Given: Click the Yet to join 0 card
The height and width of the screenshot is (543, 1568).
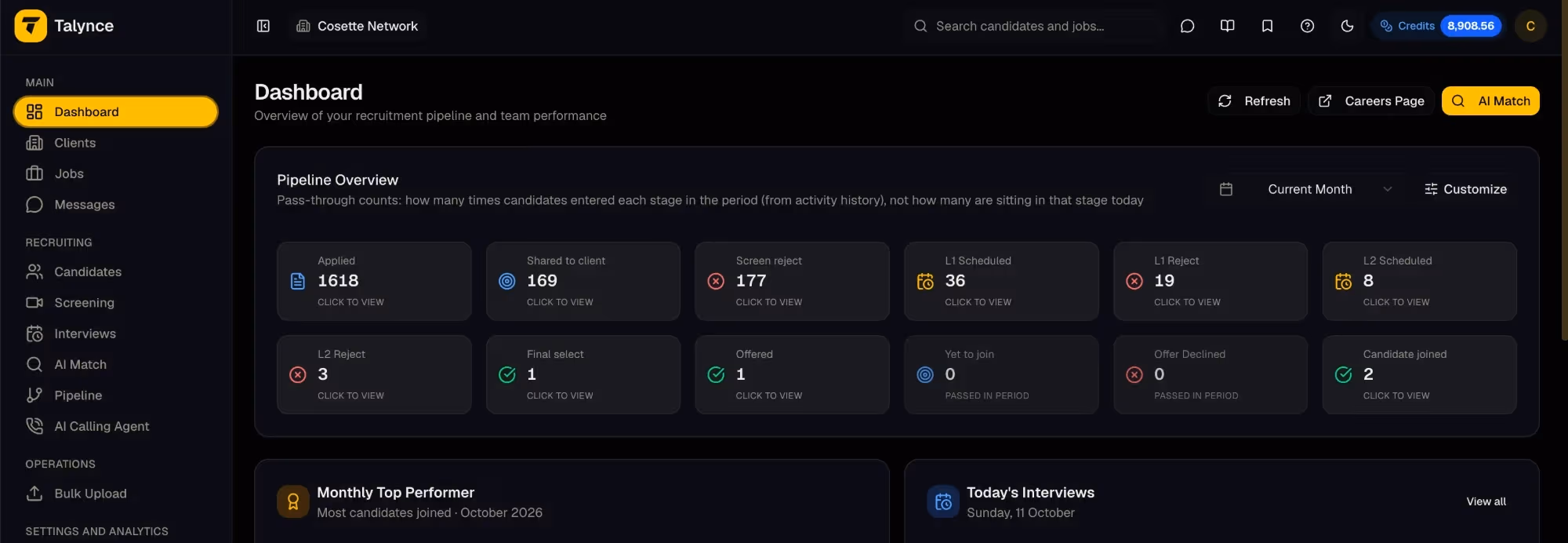Looking at the screenshot, I should 1001,374.
